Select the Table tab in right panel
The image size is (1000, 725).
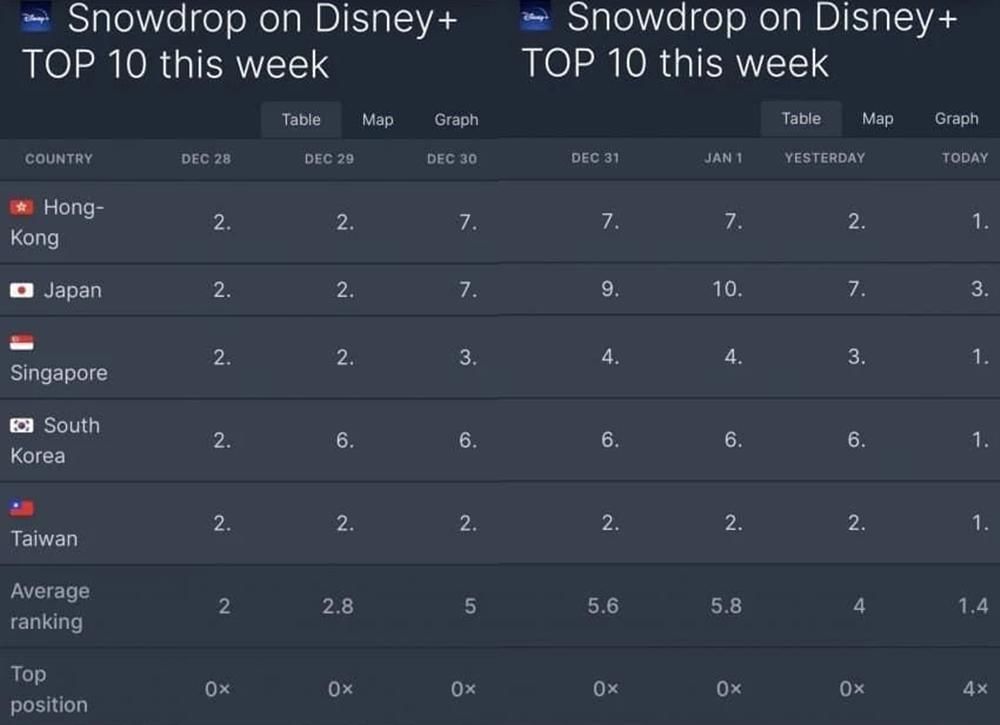pos(801,118)
